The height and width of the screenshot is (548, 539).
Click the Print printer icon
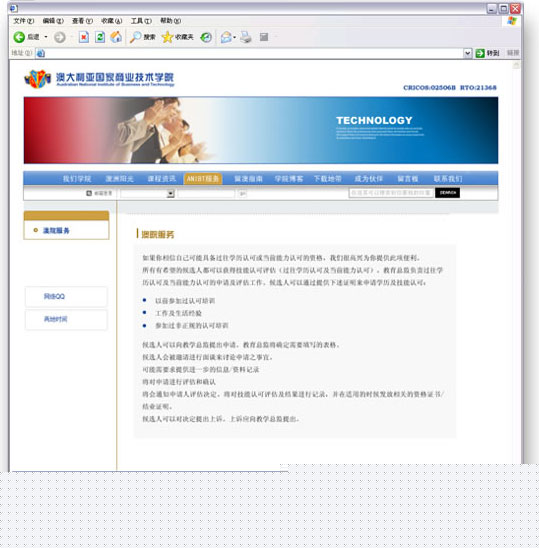tap(246, 37)
